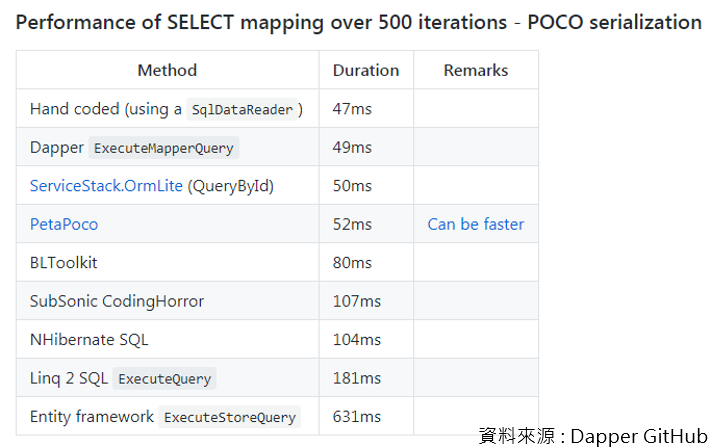Click the ExecuteStoreQuery code label
The height and width of the screenshot is (447, 710).
tap(230, 417)
